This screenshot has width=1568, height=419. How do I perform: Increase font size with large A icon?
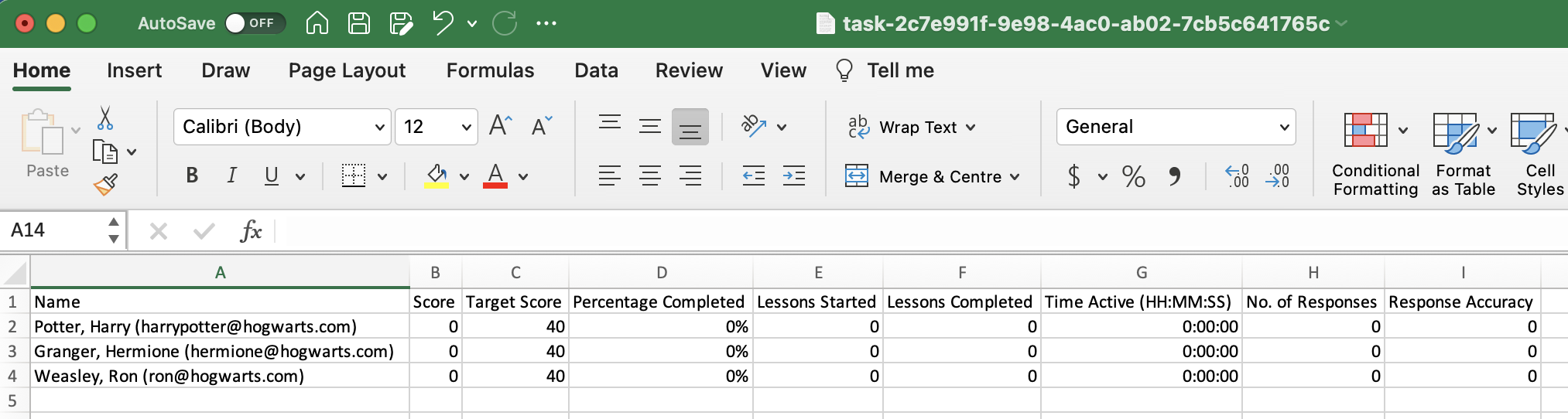coord(501,125)
